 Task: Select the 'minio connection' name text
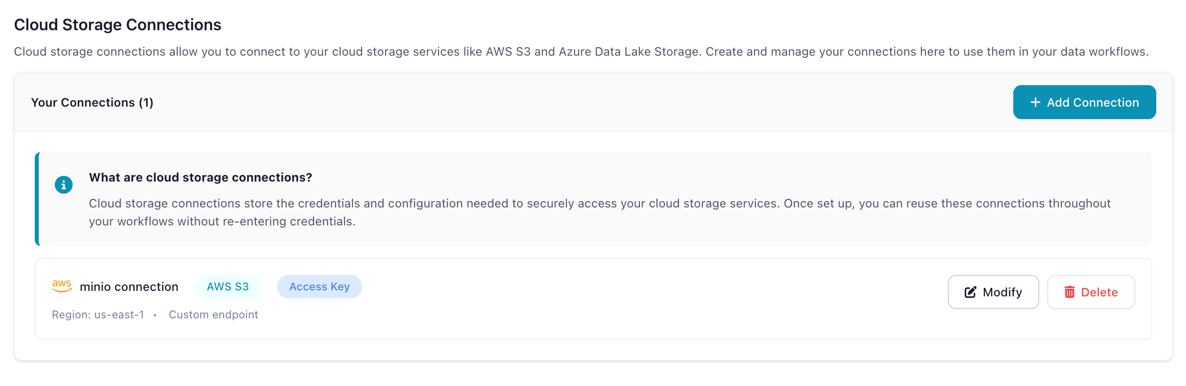click(129, 287)
